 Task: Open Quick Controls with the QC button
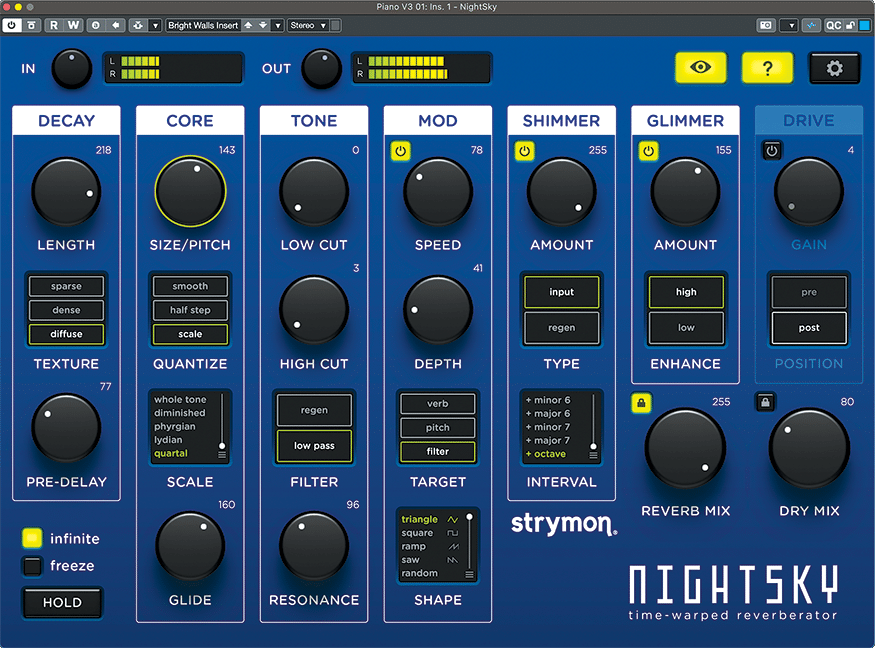click(833, 25)
